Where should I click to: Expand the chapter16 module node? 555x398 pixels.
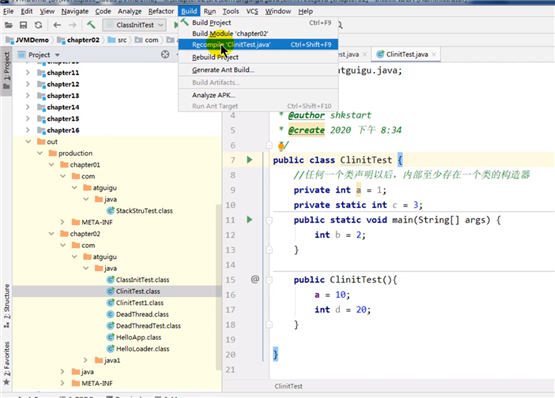click(x=28, y=130)
